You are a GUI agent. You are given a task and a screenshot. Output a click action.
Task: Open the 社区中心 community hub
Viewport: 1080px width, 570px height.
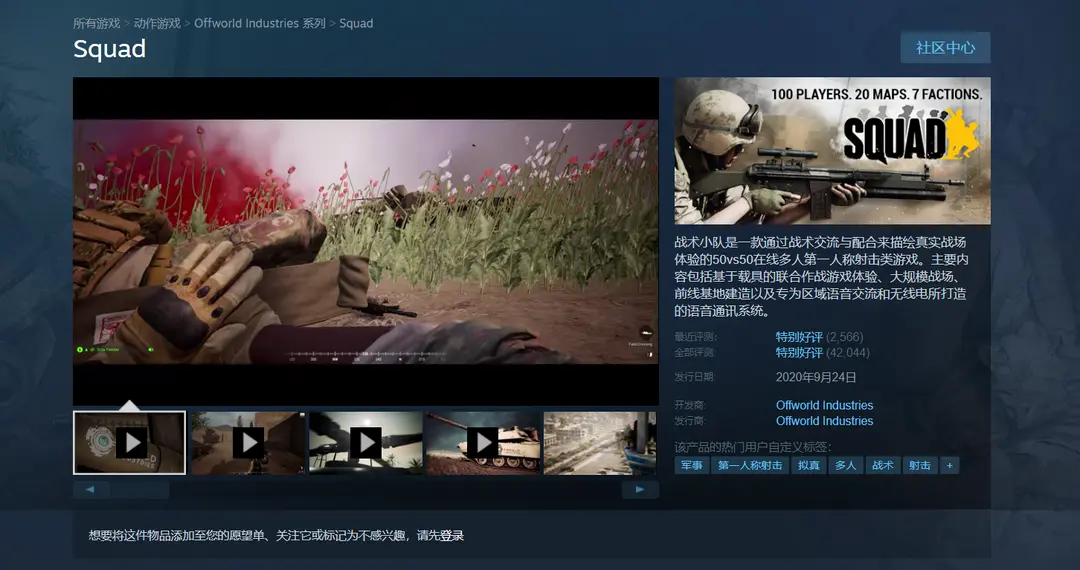point(945,48)
